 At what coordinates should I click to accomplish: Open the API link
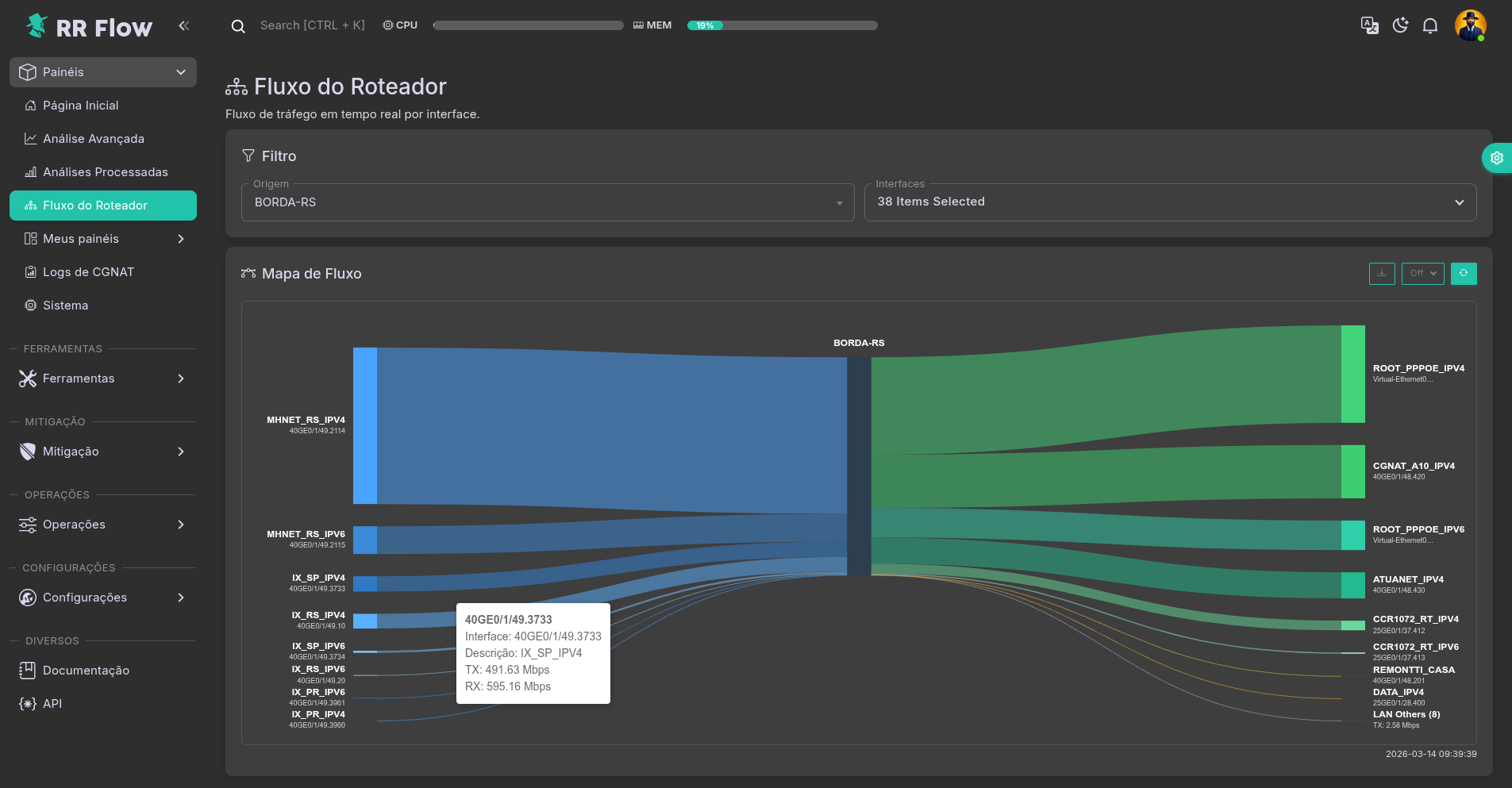(52, 704)
